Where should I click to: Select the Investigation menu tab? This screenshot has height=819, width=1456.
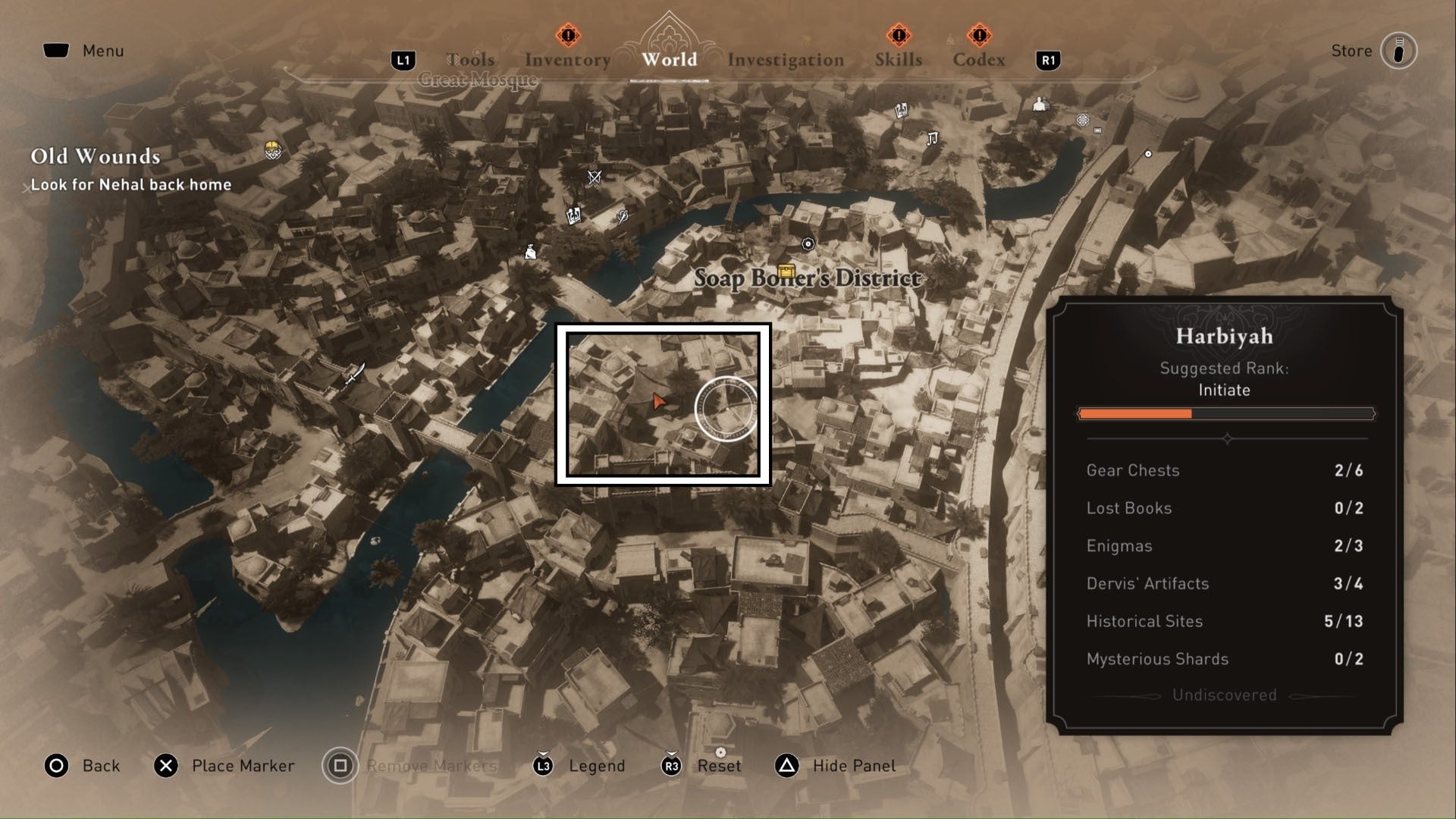[786, 60]
